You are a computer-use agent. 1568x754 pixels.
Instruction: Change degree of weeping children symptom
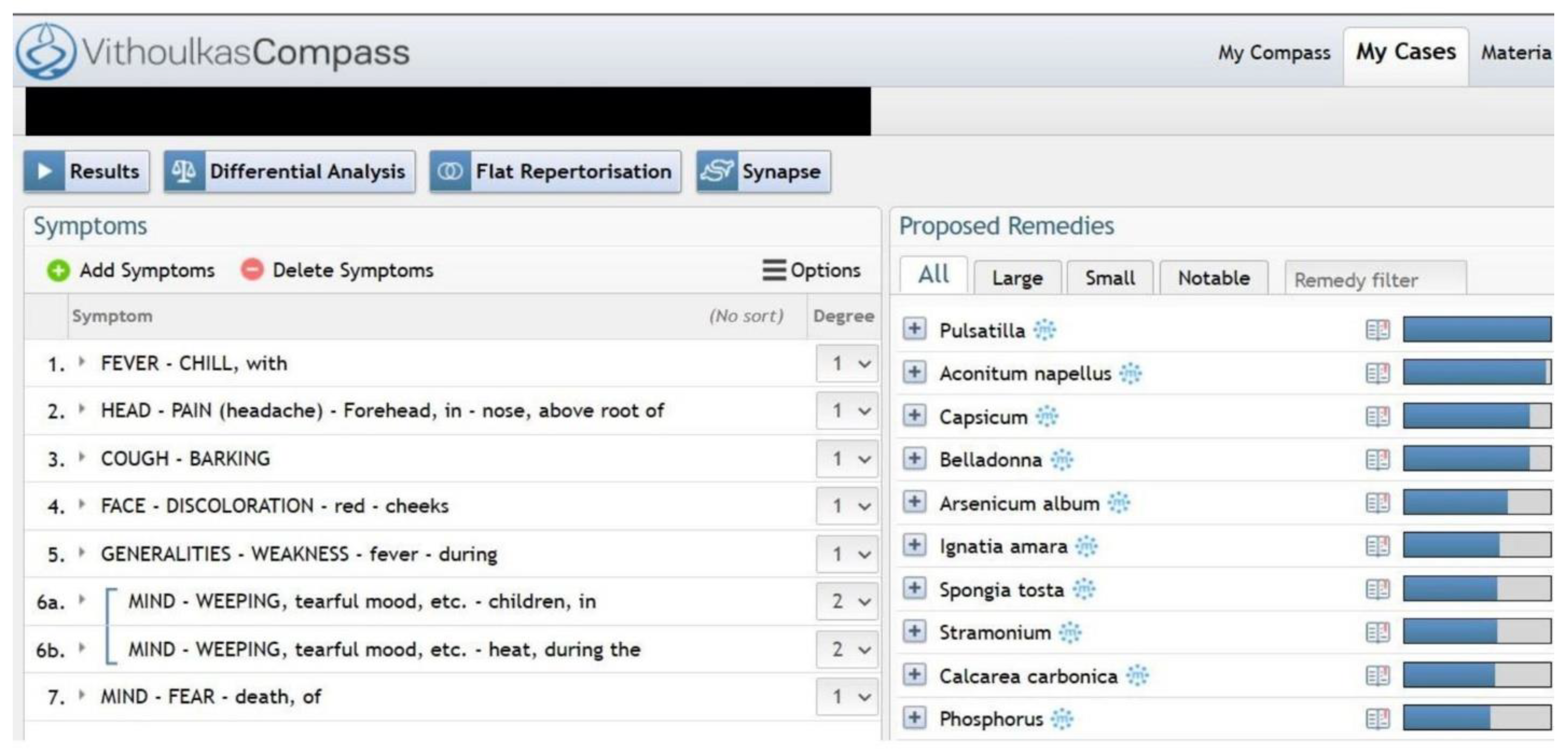[847, 601]
